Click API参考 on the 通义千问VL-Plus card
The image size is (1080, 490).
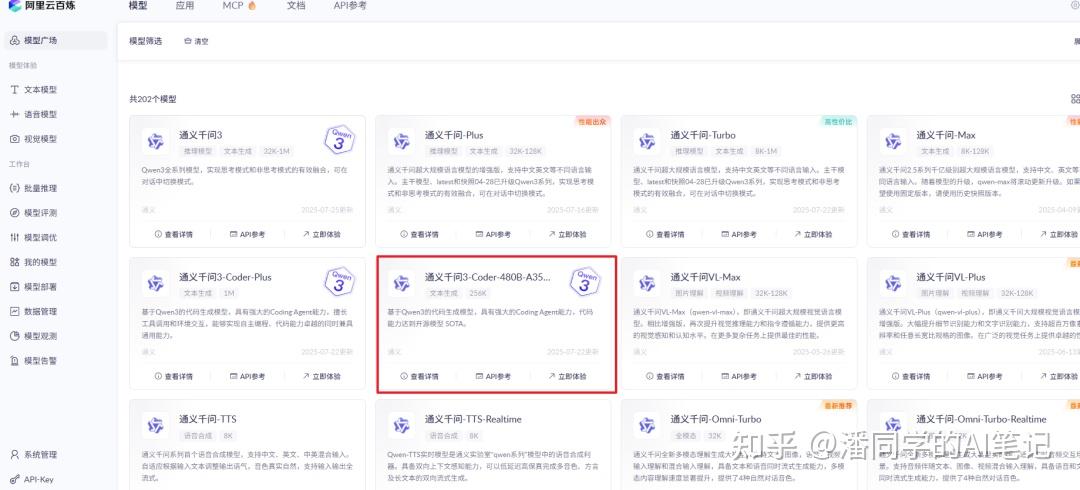[985, 376]
